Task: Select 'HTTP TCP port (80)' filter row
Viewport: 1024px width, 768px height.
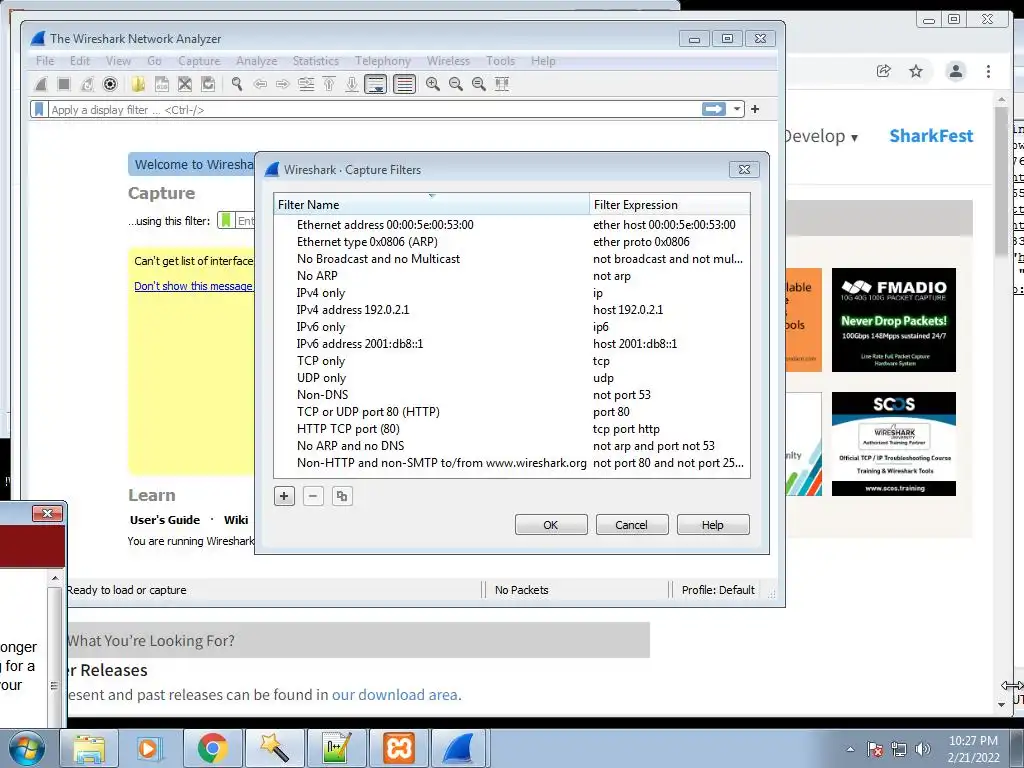Action: point(511,428)
